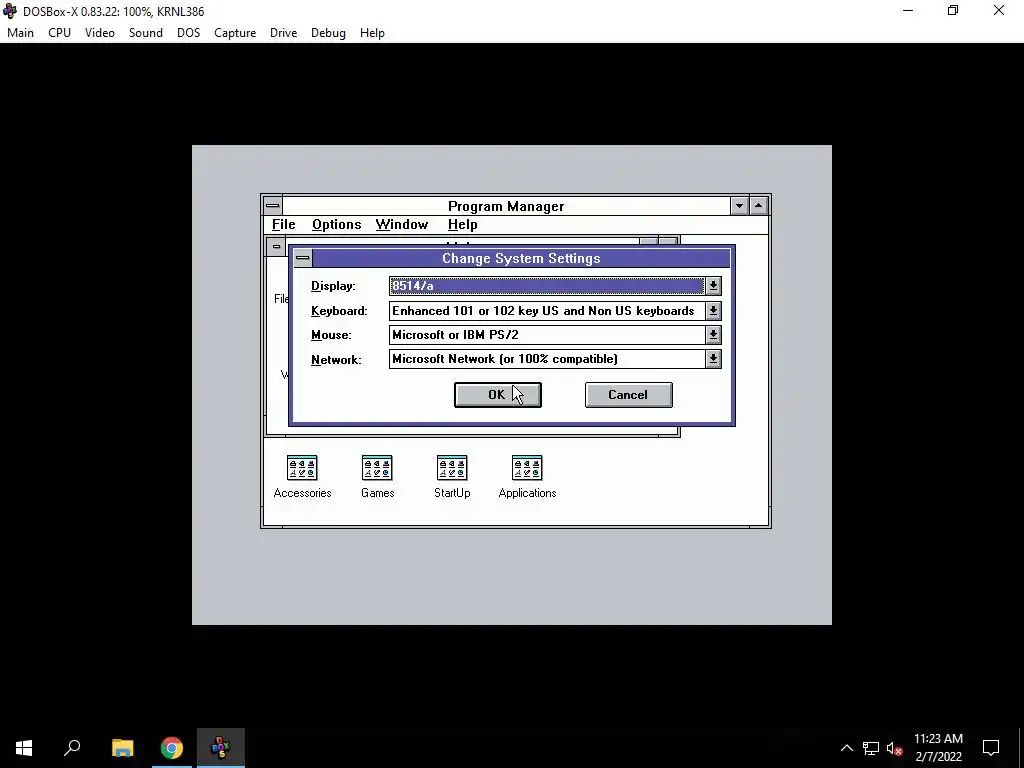Launch Google Chrome from the taskbar
The width and height of the screenshot is (1024, 768).
tap(172, 748)
